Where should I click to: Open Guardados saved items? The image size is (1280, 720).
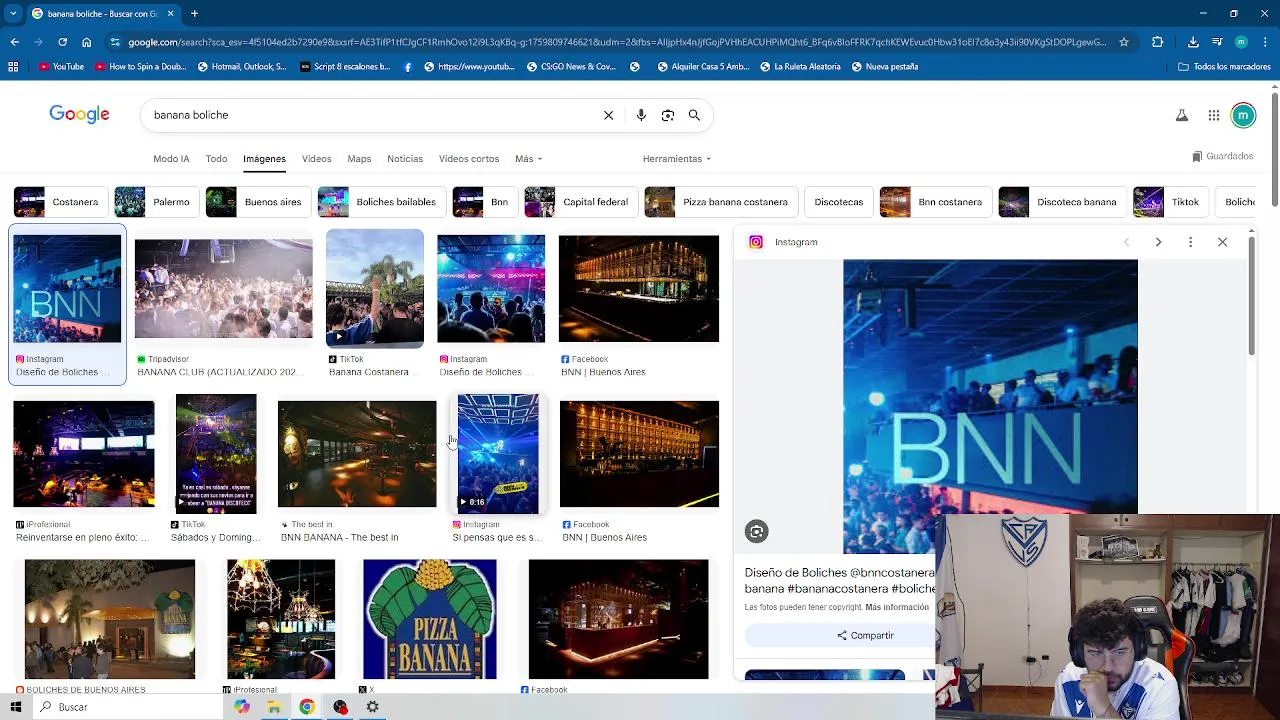[x=1223, y=156]
